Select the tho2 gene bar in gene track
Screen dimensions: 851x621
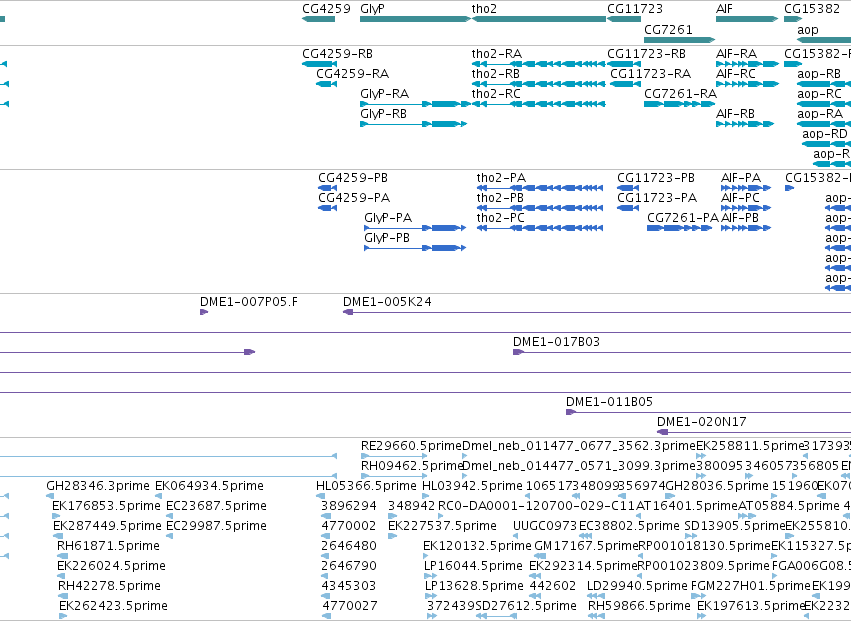[539, 19]
